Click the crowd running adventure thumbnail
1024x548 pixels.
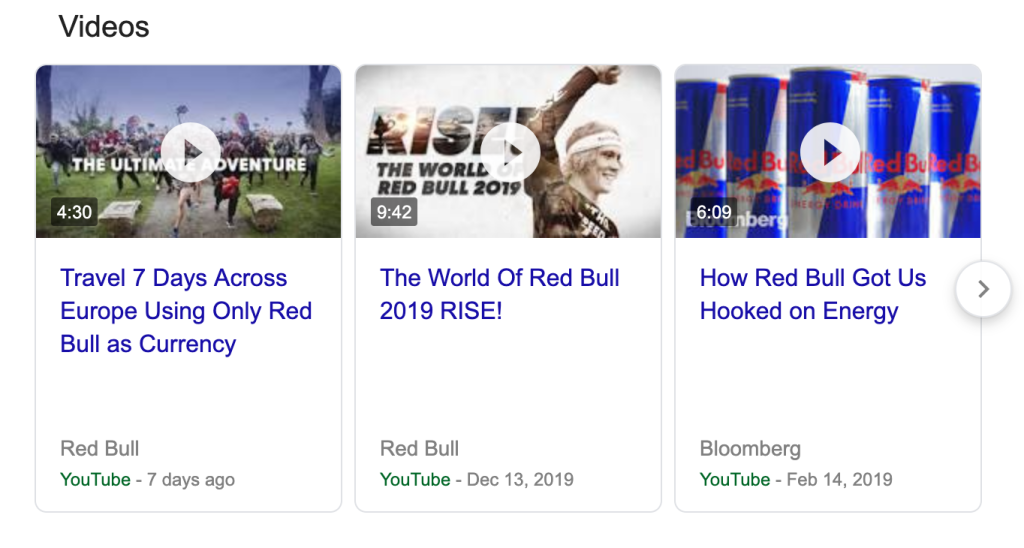189,152
